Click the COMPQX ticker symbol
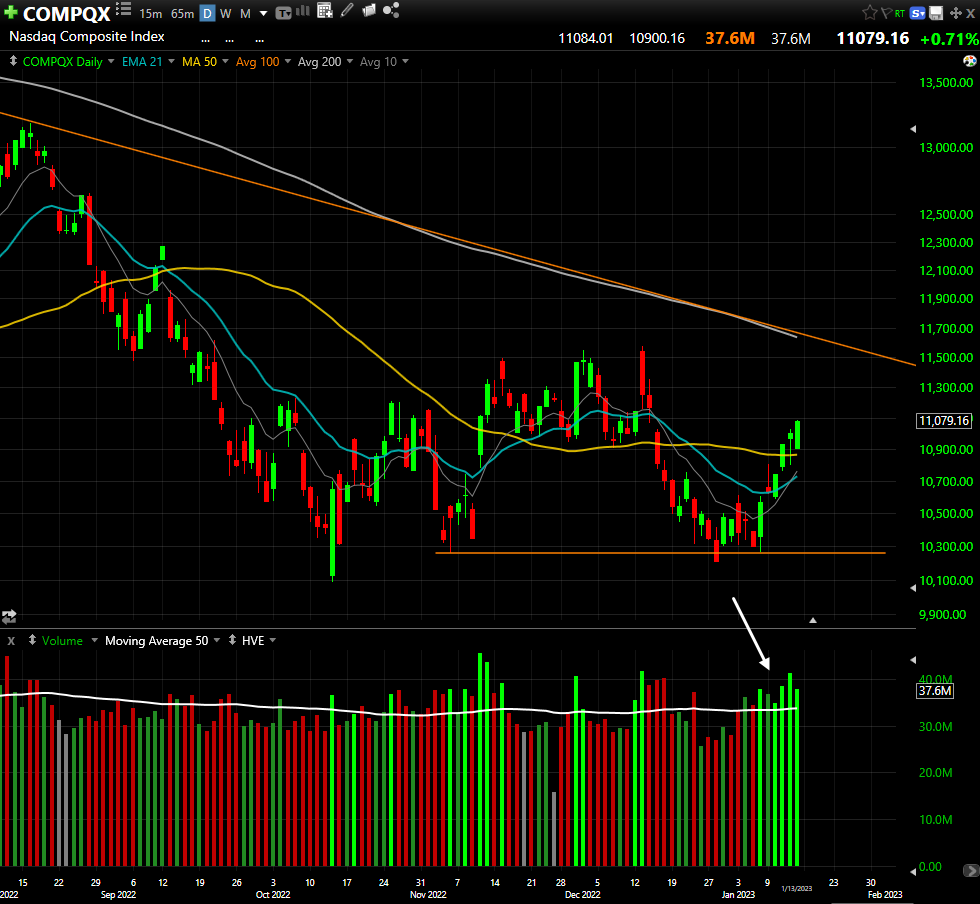This screenshot has height=904, width=980. click(x=66, y=13)
